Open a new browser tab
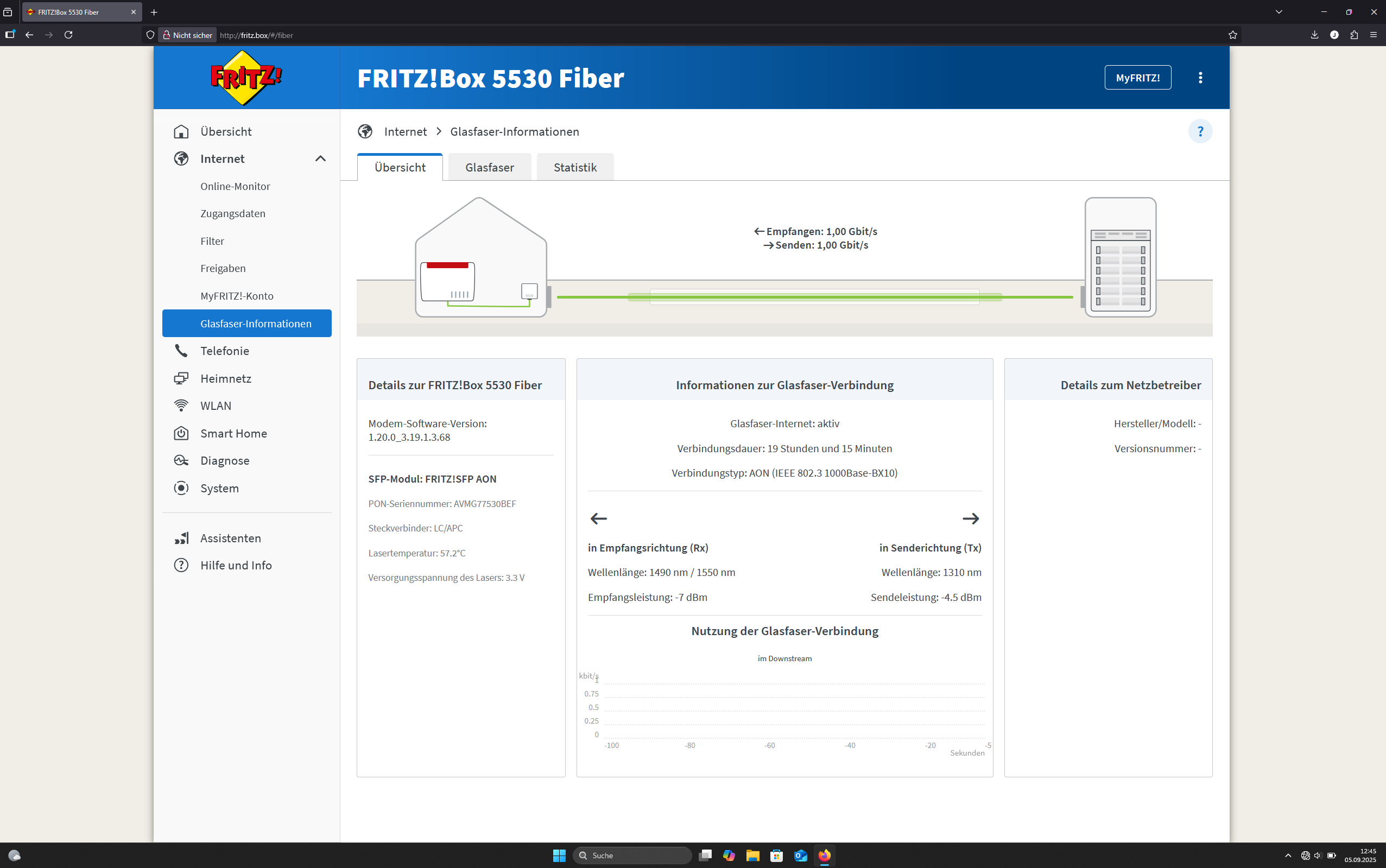This screenshot has width=1386, height=868. [154, 12]
